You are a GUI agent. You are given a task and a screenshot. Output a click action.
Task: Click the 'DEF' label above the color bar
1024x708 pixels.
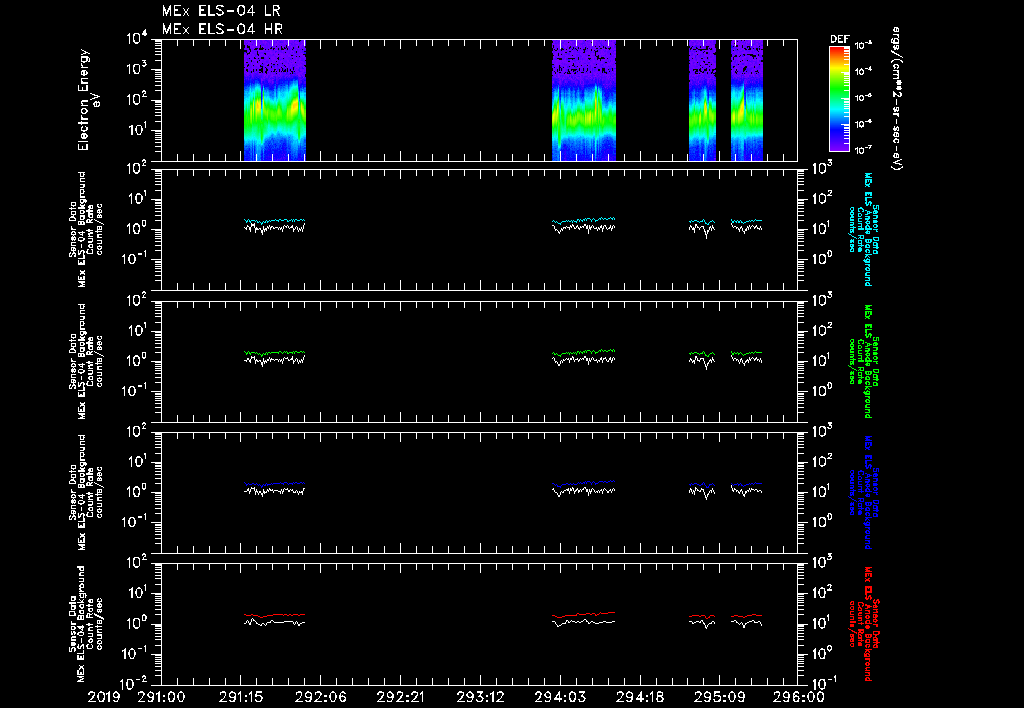pyautogui.click(x=839, y=39)
